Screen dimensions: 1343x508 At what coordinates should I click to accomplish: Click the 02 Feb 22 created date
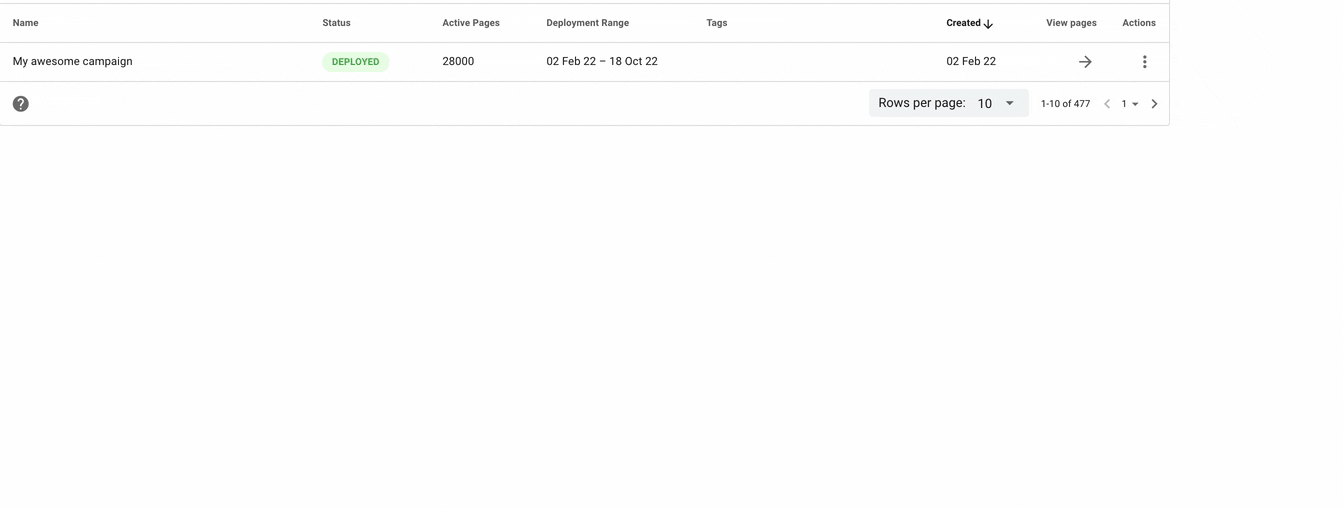[971, 62]
